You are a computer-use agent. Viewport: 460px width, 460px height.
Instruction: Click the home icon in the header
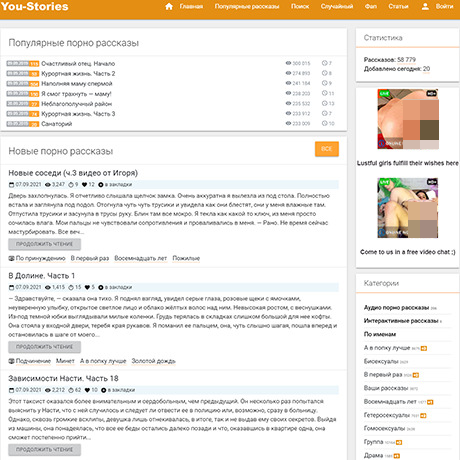pyautogui.click(x=169, y=6)
